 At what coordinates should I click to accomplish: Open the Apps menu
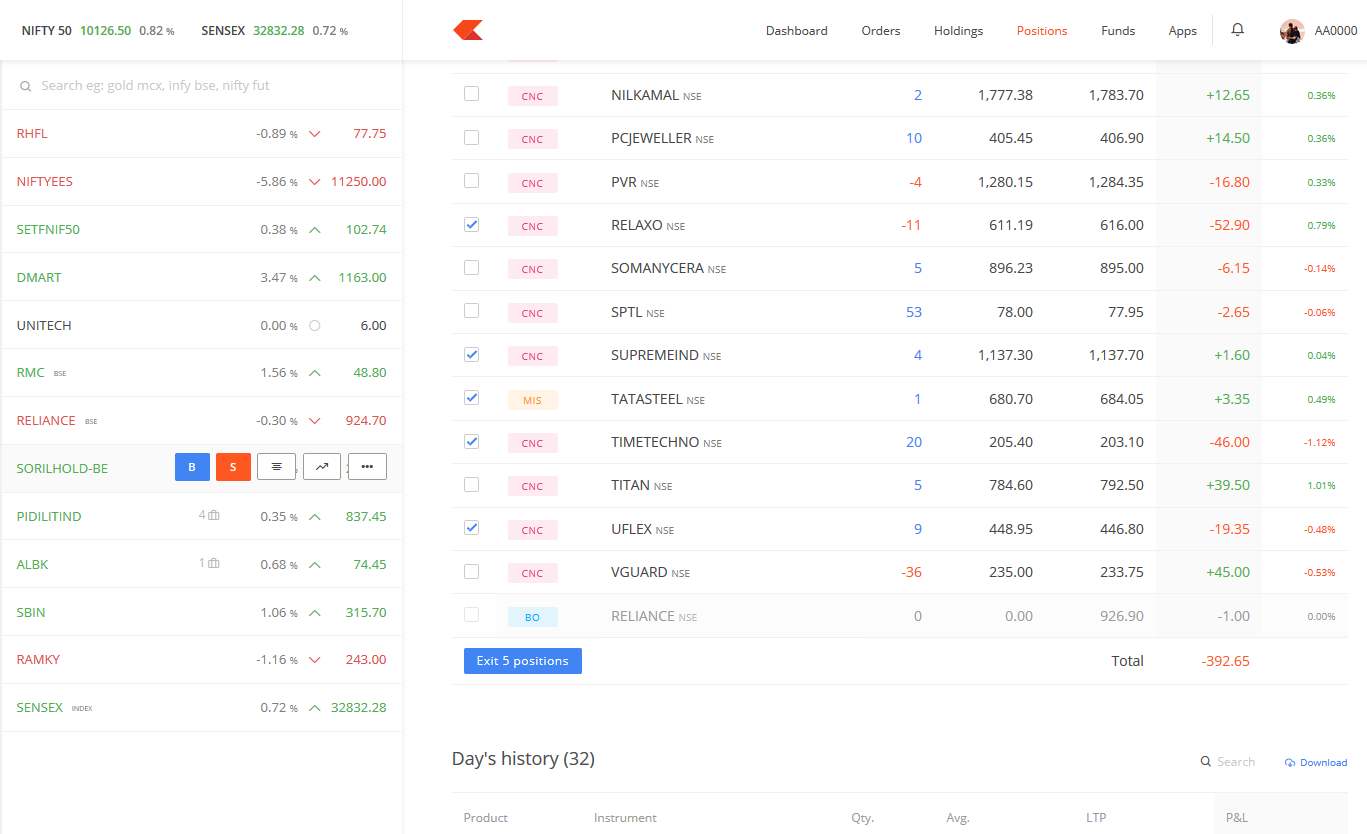click(x=1183, y=31)
